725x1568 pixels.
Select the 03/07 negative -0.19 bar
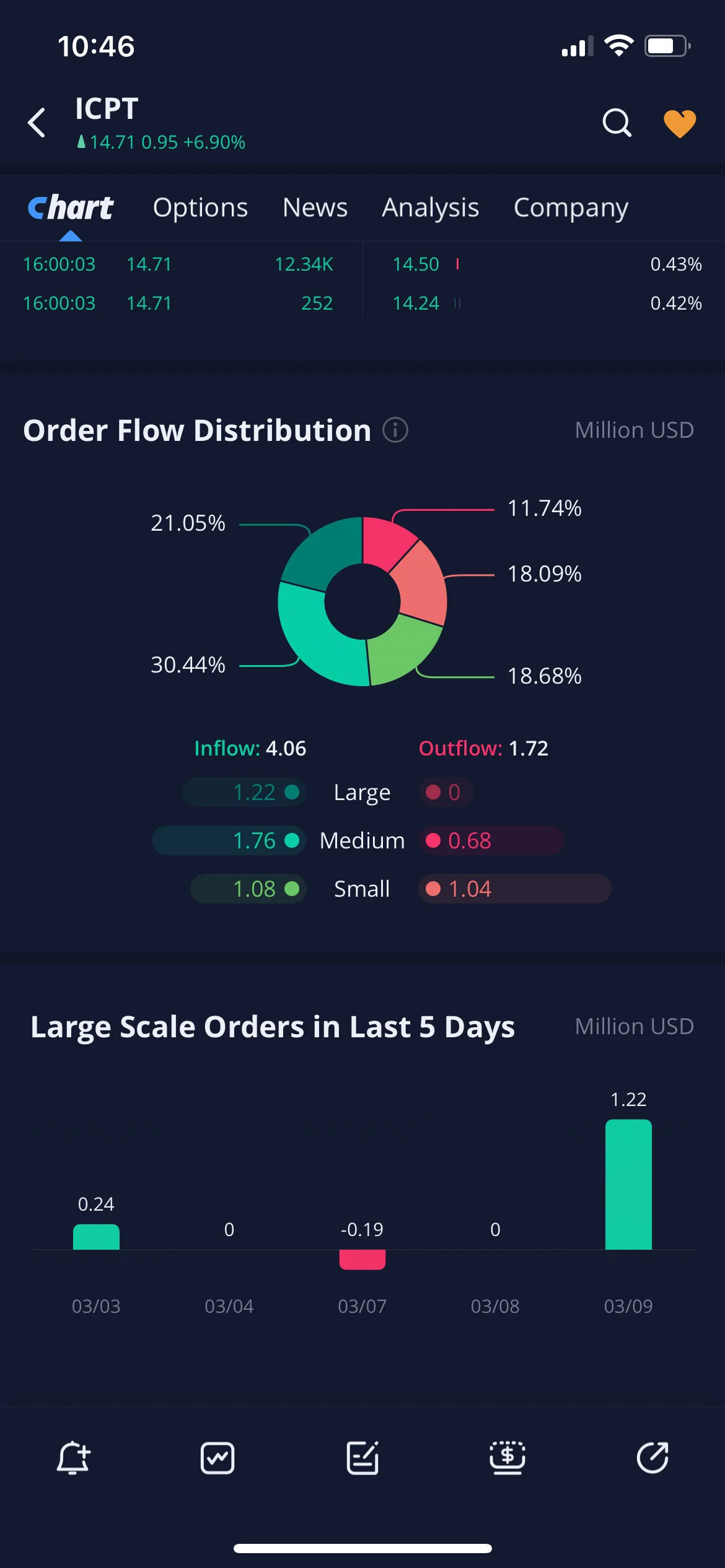[x=362, y=1260]
